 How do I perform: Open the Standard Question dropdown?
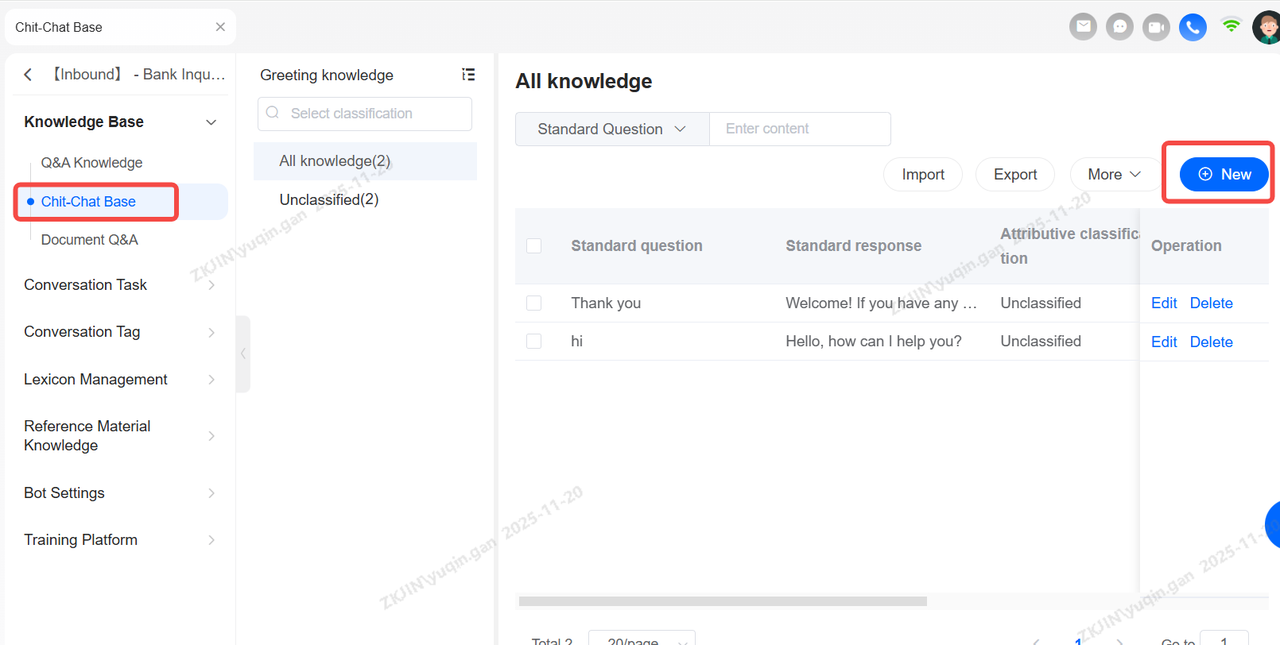pyautogui.click(x=611, y=129)
